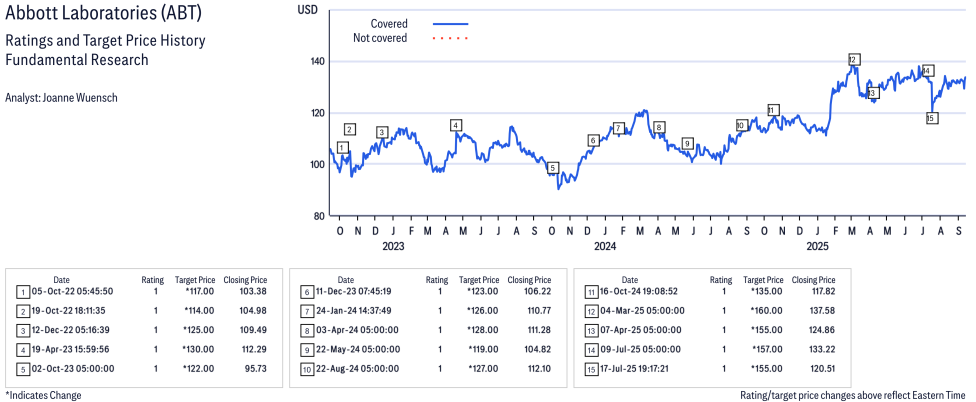Click the closing price 137.58
Viewport: 976px width, 402px height.
coord(821,311)
